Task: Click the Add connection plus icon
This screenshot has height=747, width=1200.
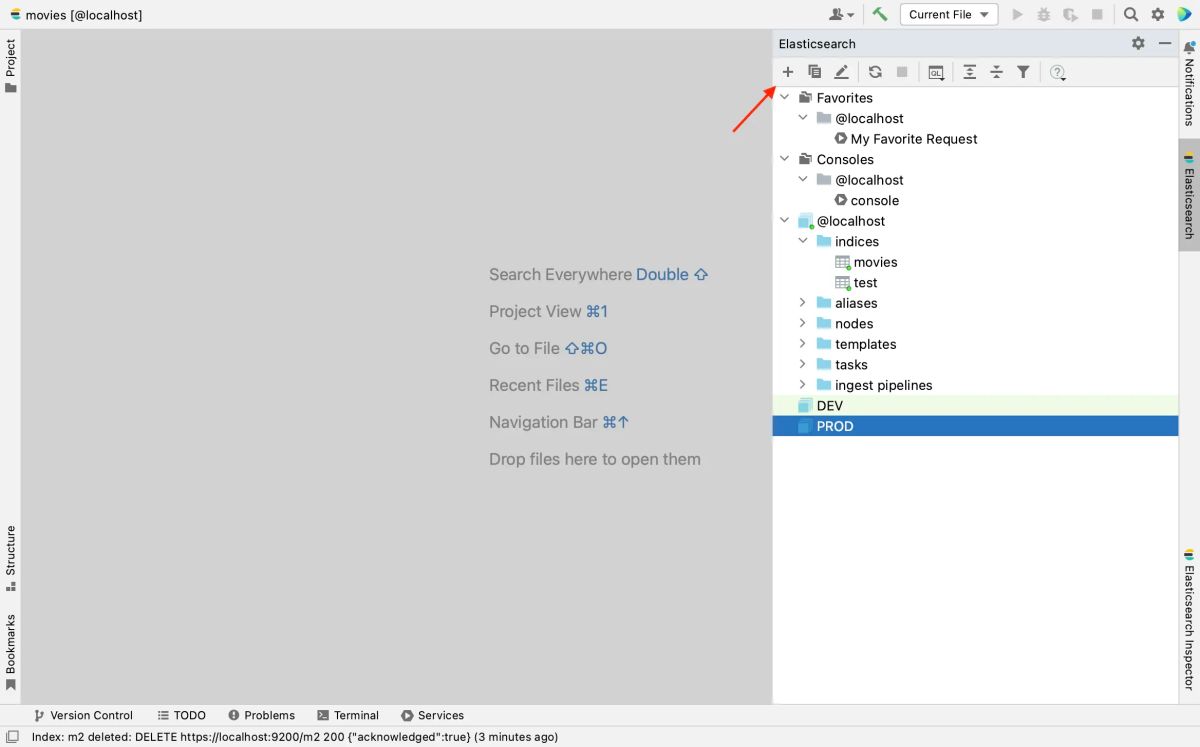Action: pos(788,72)
